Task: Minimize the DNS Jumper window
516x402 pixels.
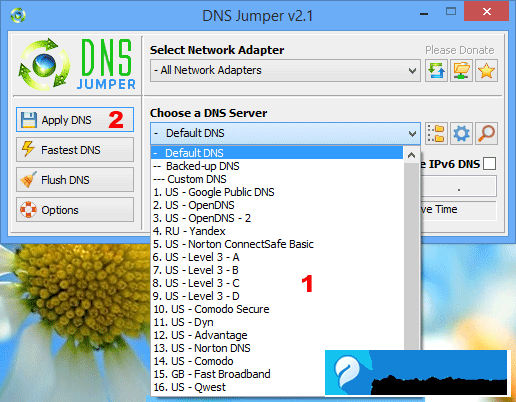Action: click(424, 14)
